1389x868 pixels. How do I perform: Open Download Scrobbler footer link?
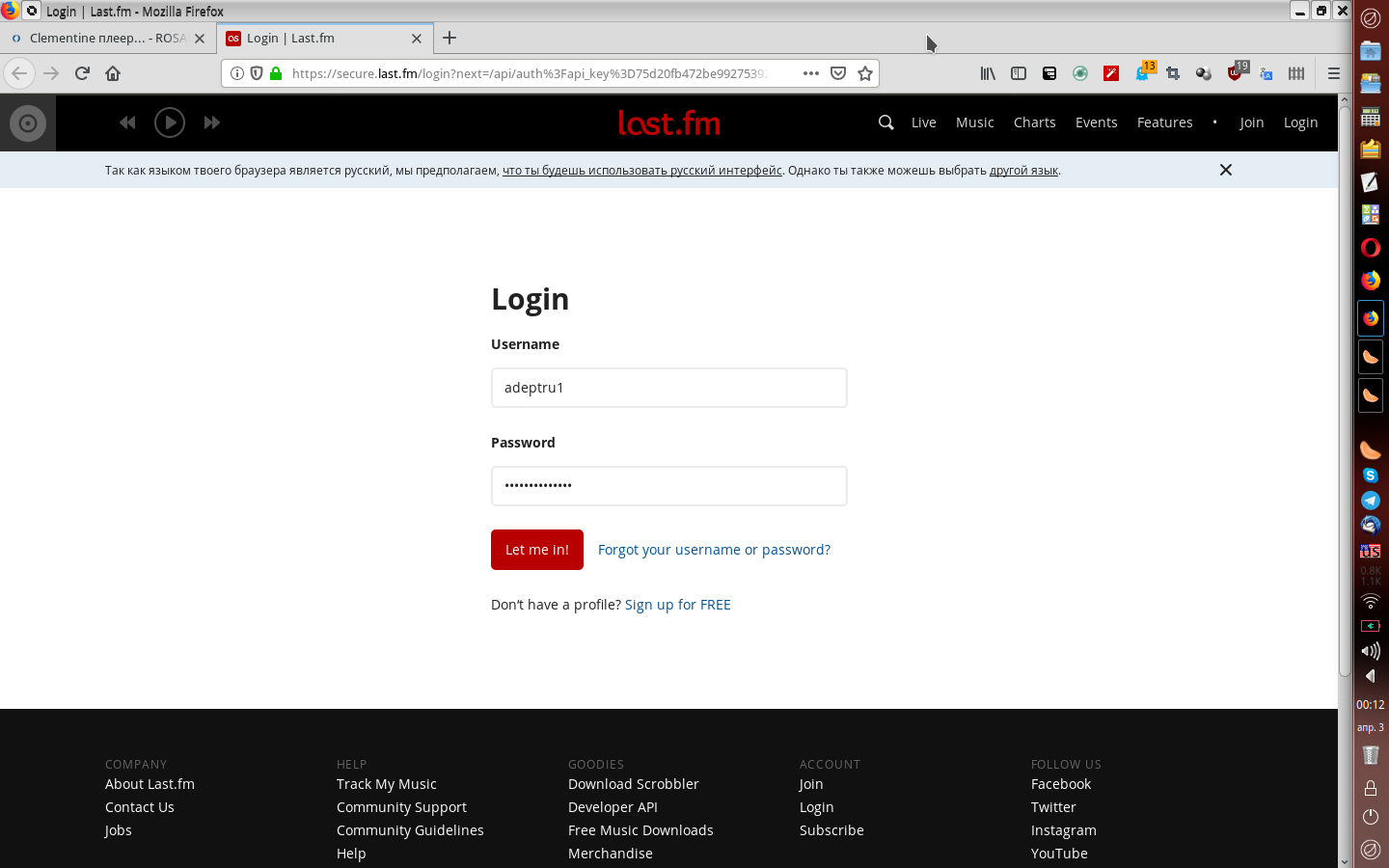(634, 784)
